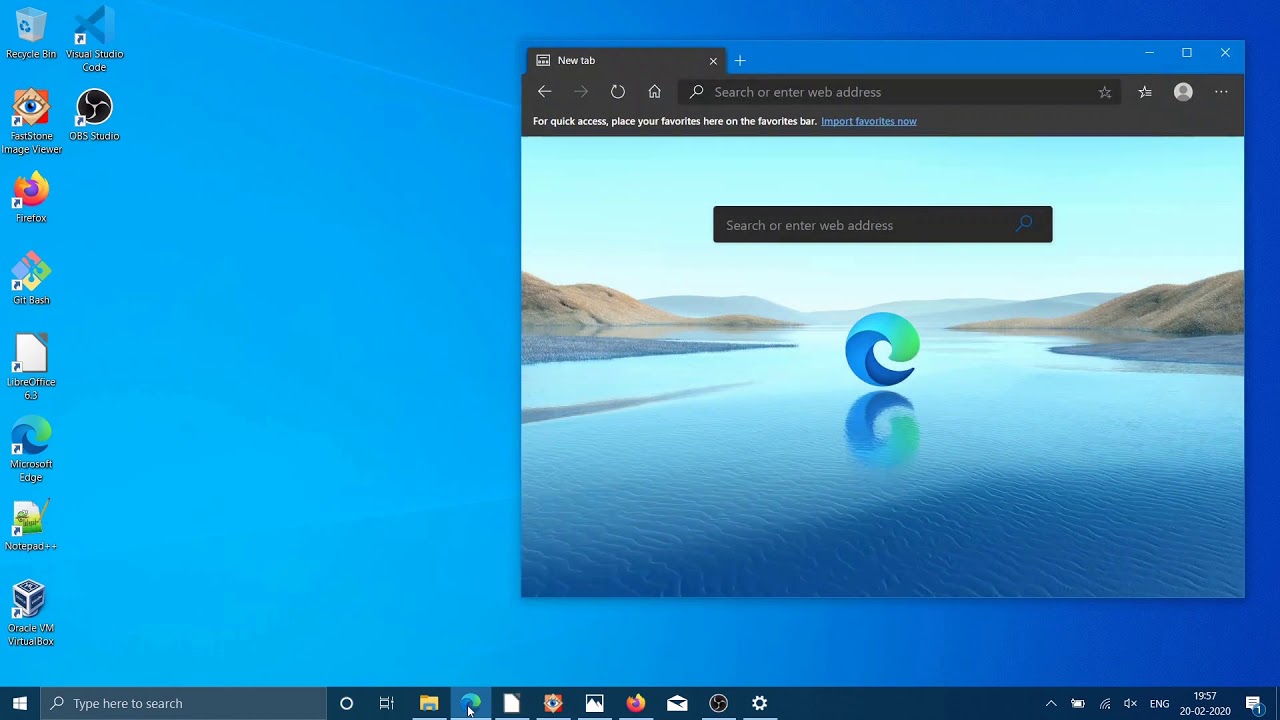
Task: Click the ENG language indicator
Action: 1160,703
